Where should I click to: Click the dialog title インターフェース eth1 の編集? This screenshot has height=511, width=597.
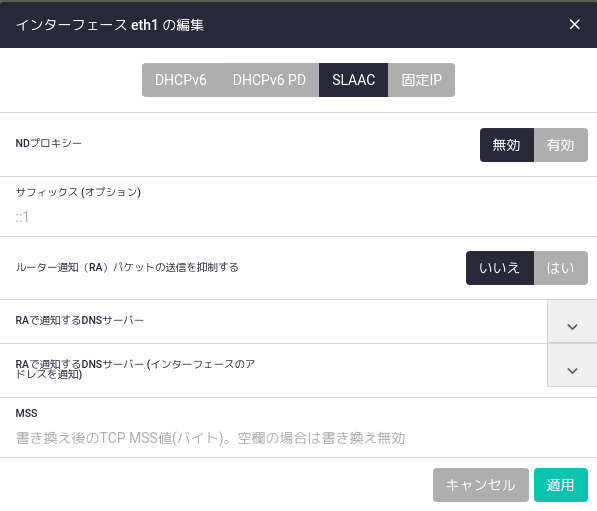click(x=110, y=25)
